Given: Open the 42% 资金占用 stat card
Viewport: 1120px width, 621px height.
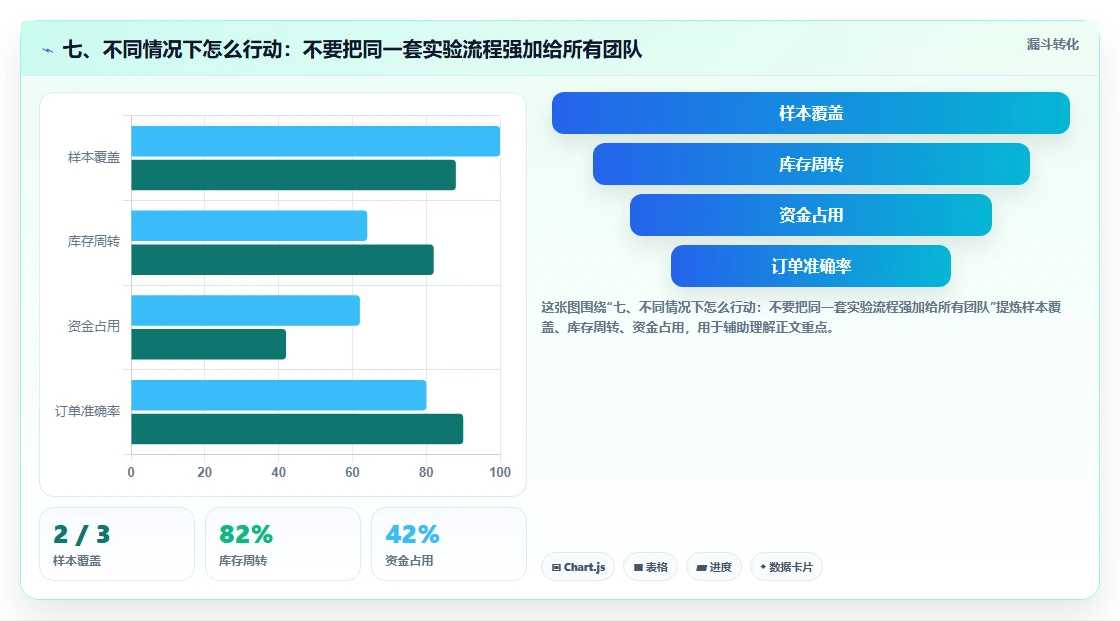Looking at the screenshot, I should 449,544.
